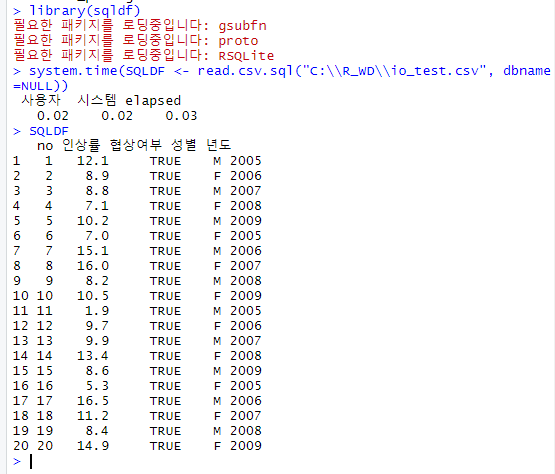555x474 pixels.
Task: Click the elapsed timing header
Action: click(153, 101)
